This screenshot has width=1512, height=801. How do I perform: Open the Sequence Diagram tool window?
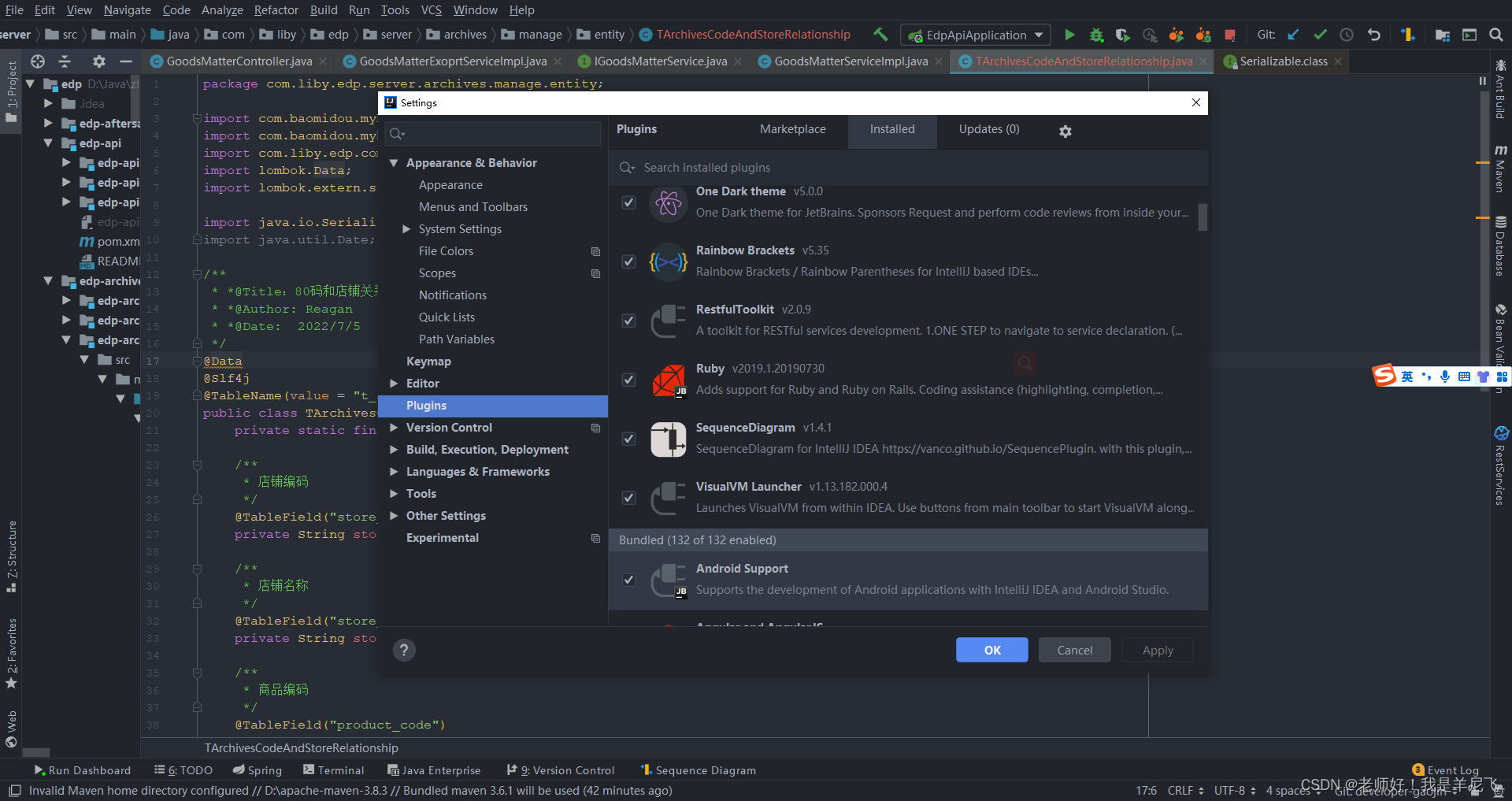point(699,770)
